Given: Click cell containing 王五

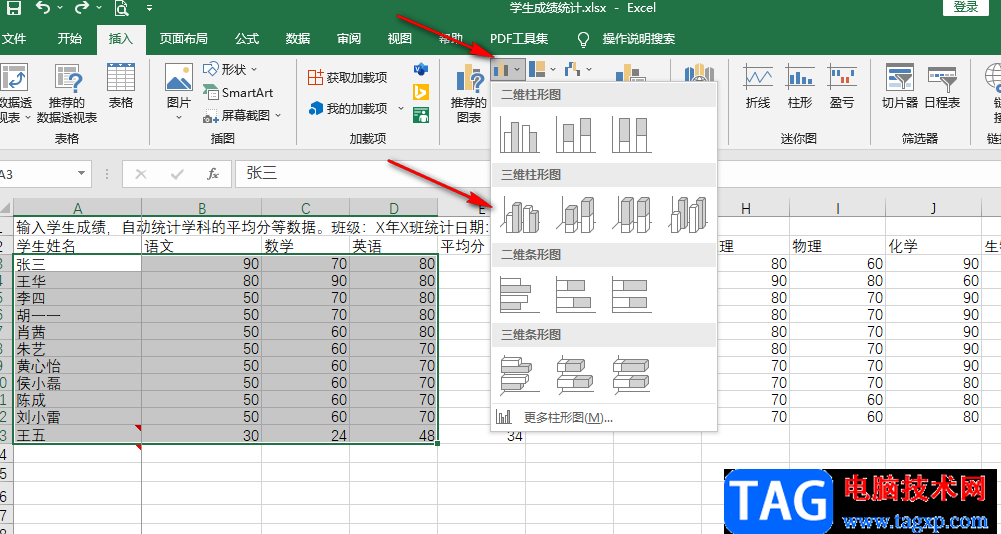Looking at the screenshot, I should [x=77, y=436].
